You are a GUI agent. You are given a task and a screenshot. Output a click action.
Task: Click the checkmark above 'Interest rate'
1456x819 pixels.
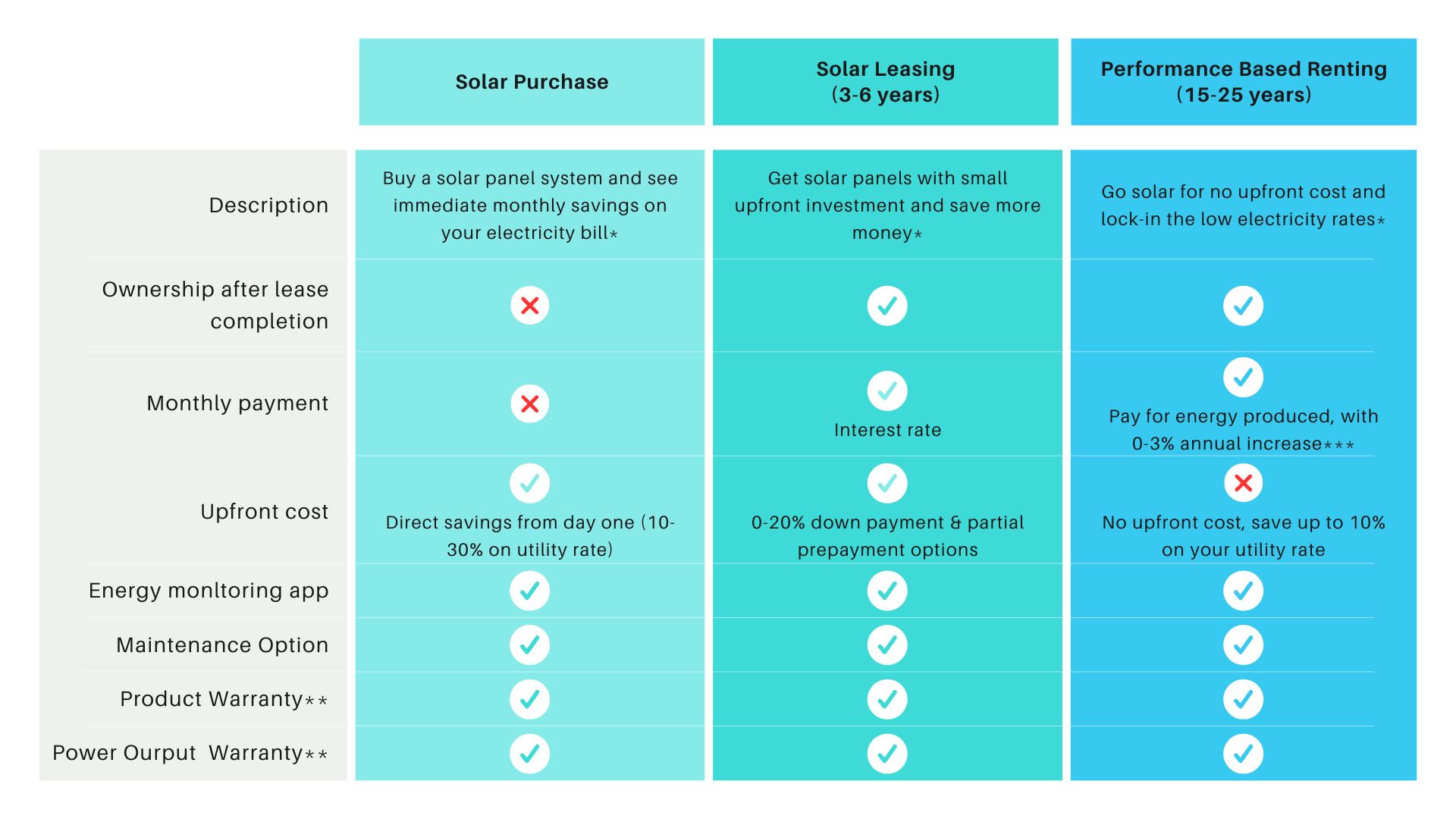(886, 391)
